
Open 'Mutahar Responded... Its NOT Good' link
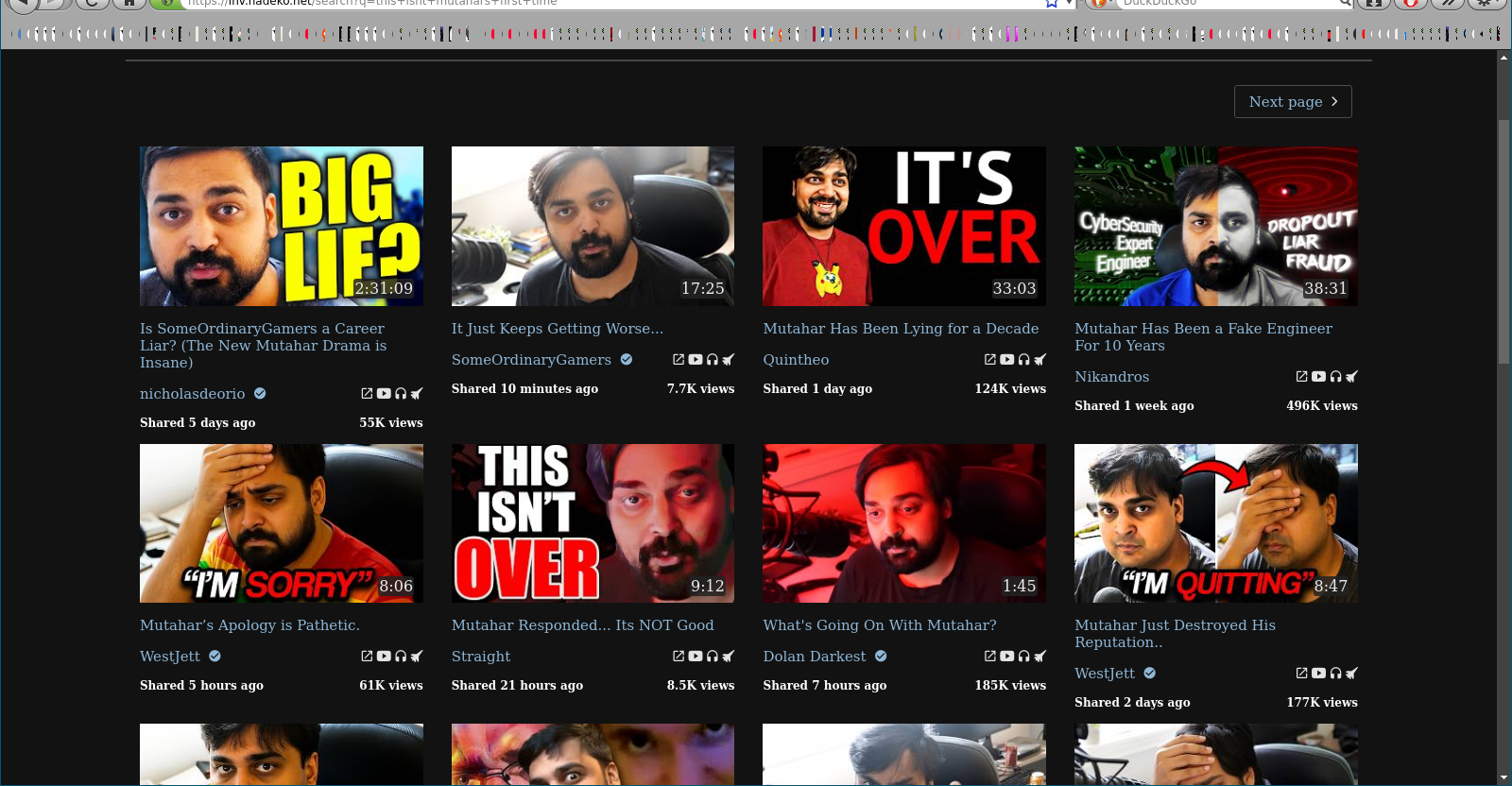pos(582,625)
